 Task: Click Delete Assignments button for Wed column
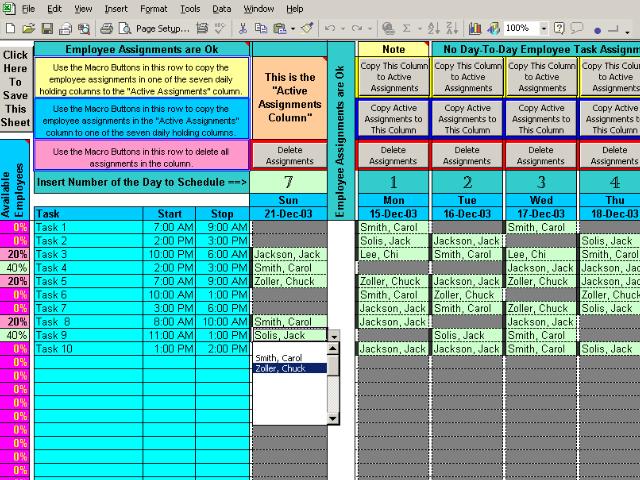click(x=541, y=156)
